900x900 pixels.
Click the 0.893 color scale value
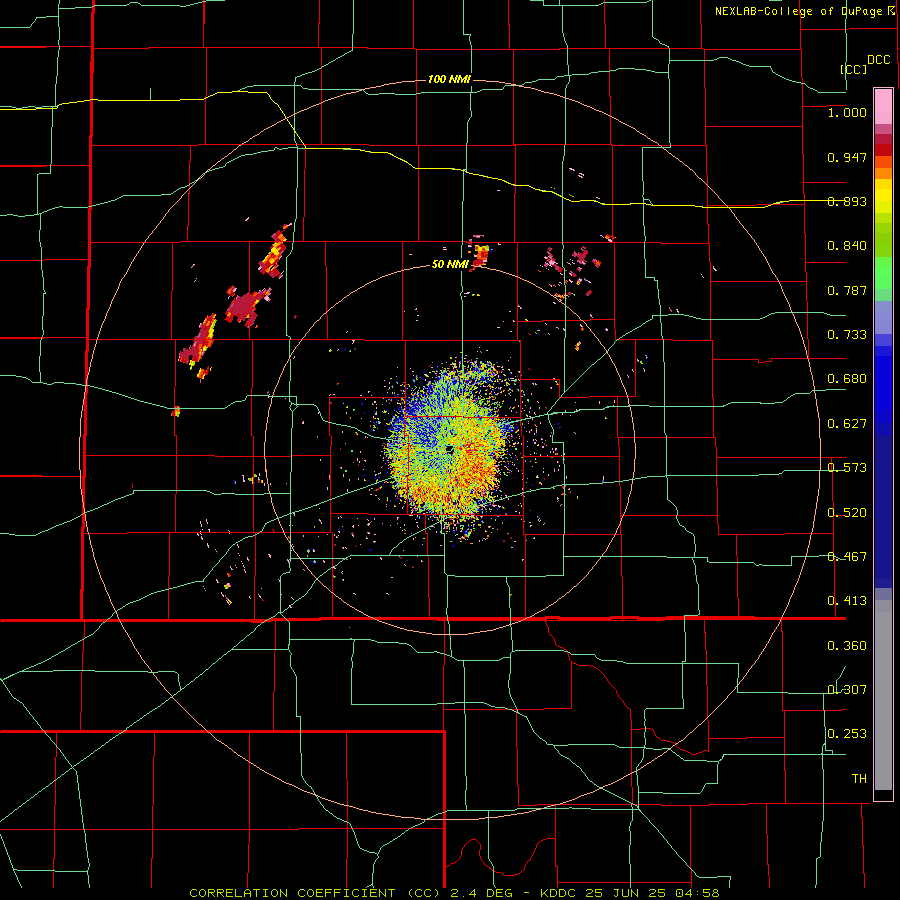847,201
